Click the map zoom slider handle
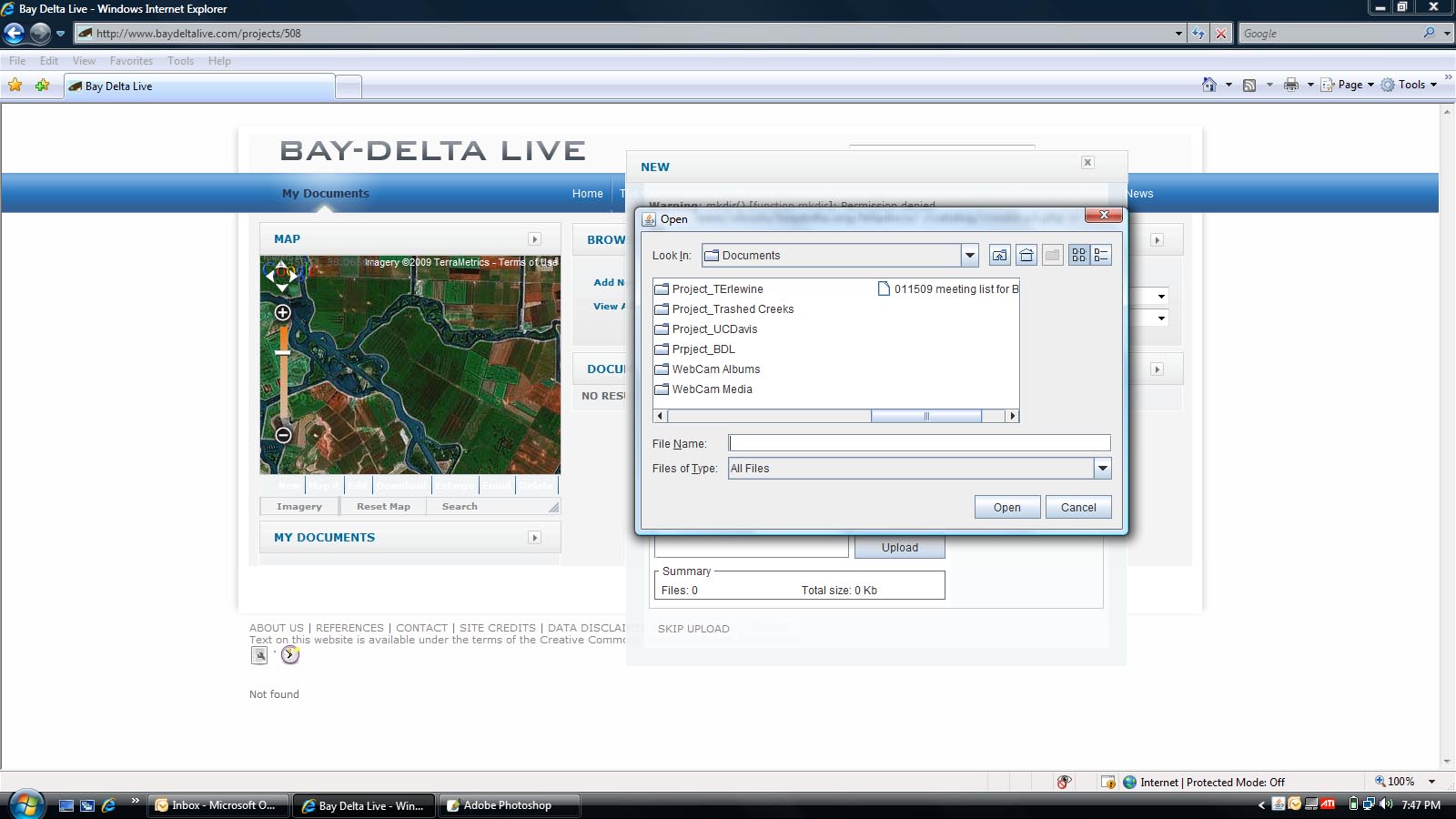Viewport: 1456px width, 819px height. click(283, 352)
